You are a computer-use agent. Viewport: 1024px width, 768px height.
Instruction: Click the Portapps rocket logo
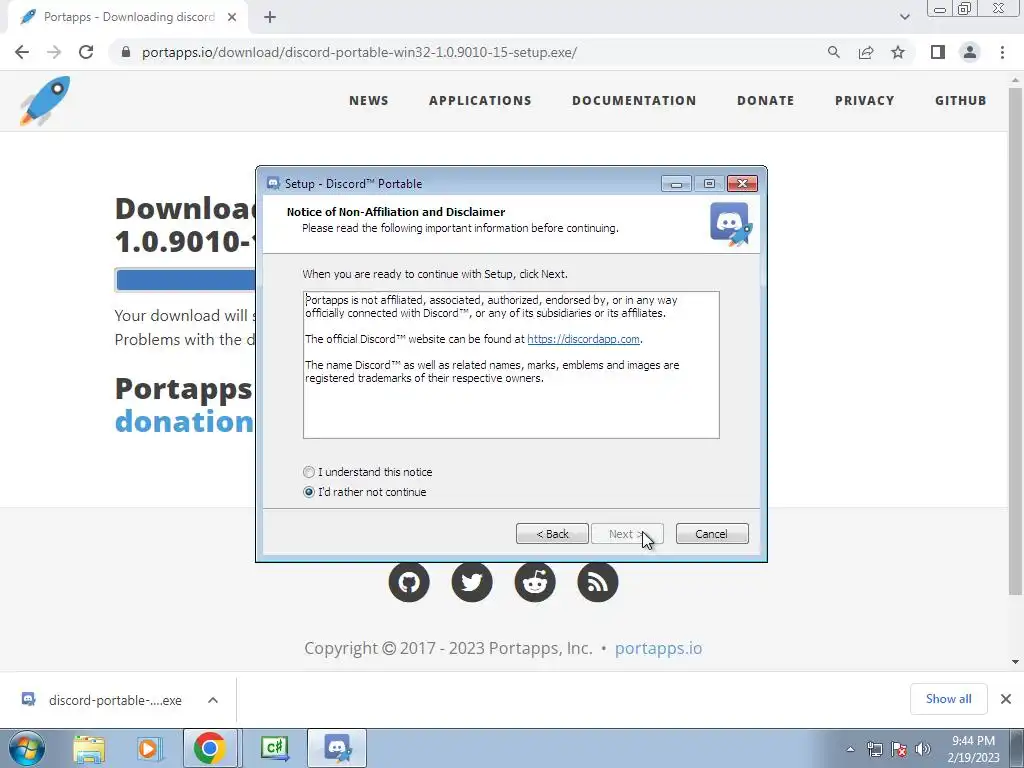(x=45, y=101)
